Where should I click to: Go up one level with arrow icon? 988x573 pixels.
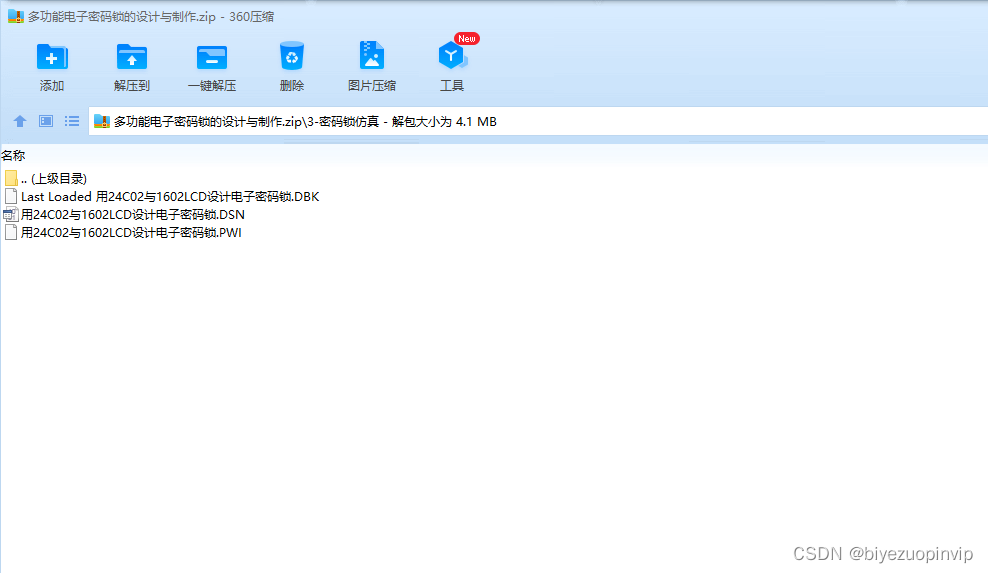point(20,121)
